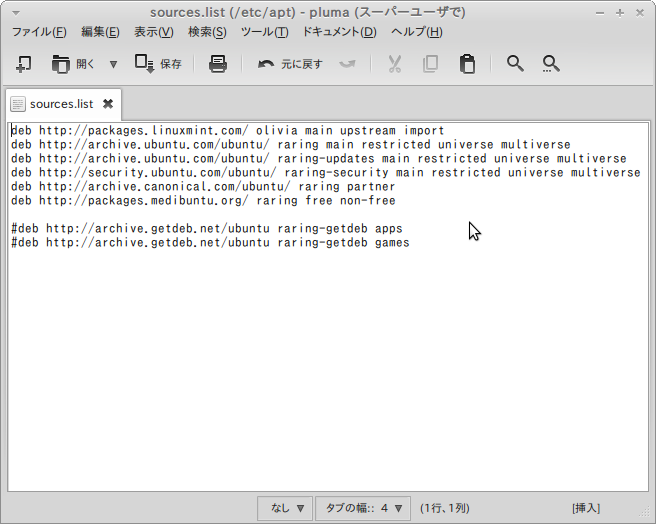The image size is (656, 524).
Task: Open the 検索(S) menu
Action: pyautogui.click(x=207, y=32)
